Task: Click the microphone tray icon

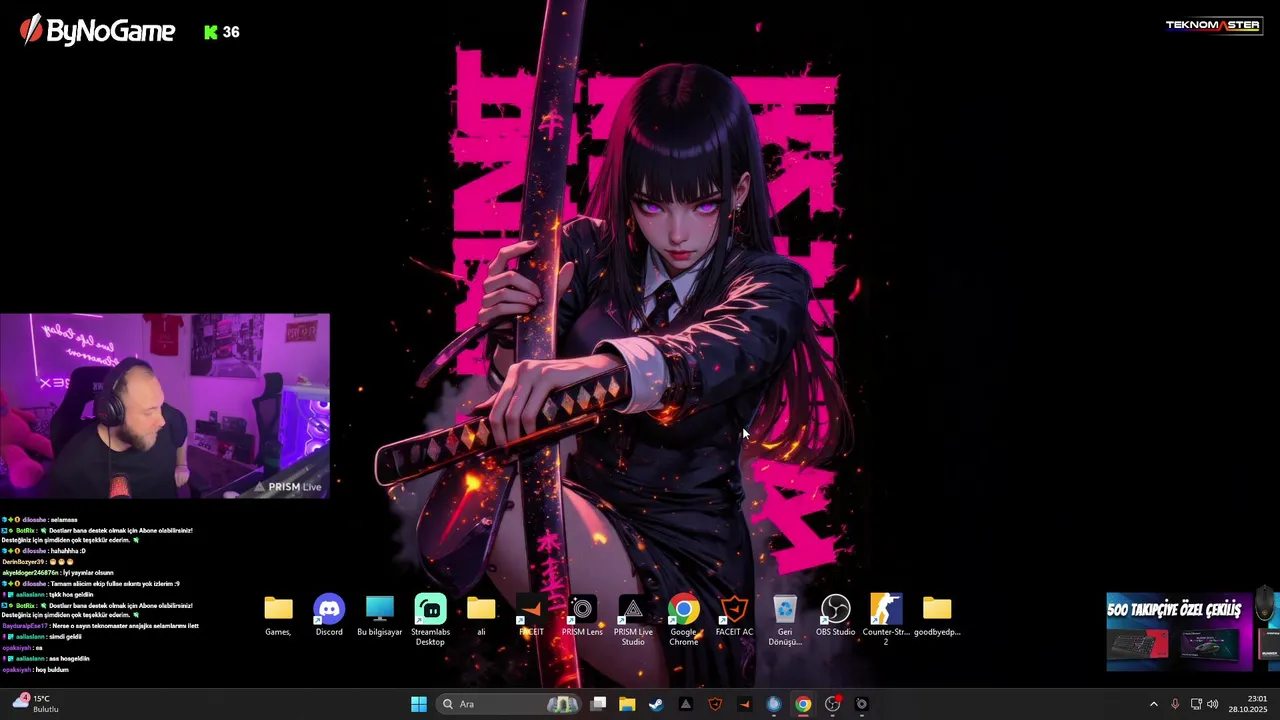Action: point(1175,704)
